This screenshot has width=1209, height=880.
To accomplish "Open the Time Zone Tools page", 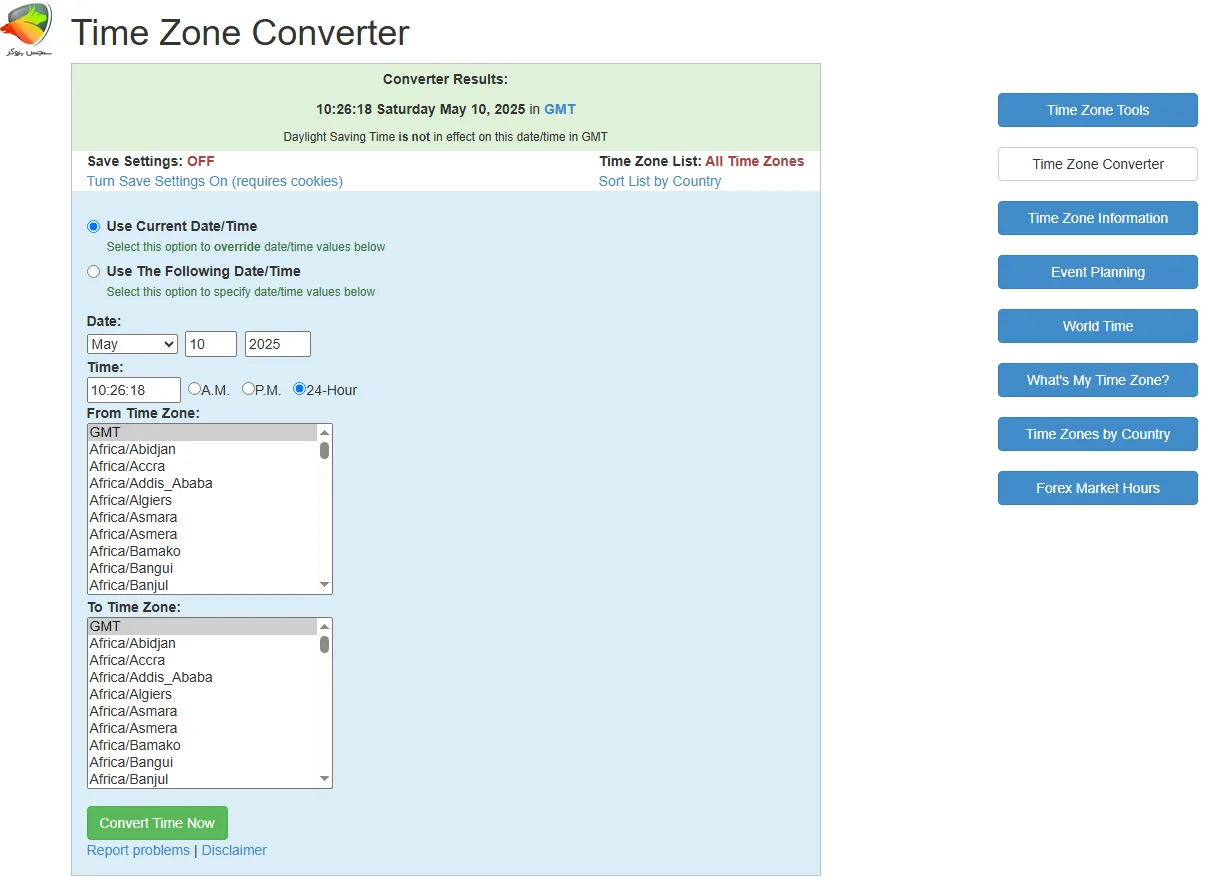I will coord(1097,110).
